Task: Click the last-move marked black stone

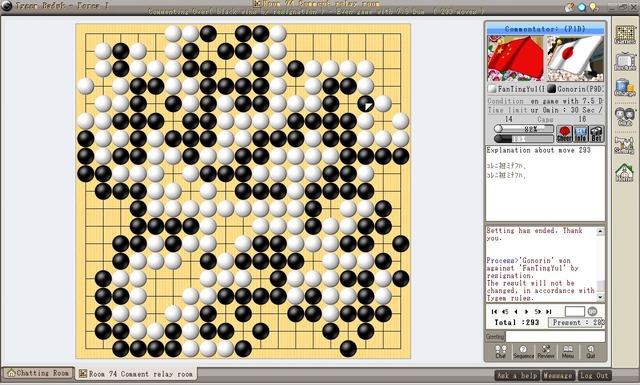Action: (365, 104)
